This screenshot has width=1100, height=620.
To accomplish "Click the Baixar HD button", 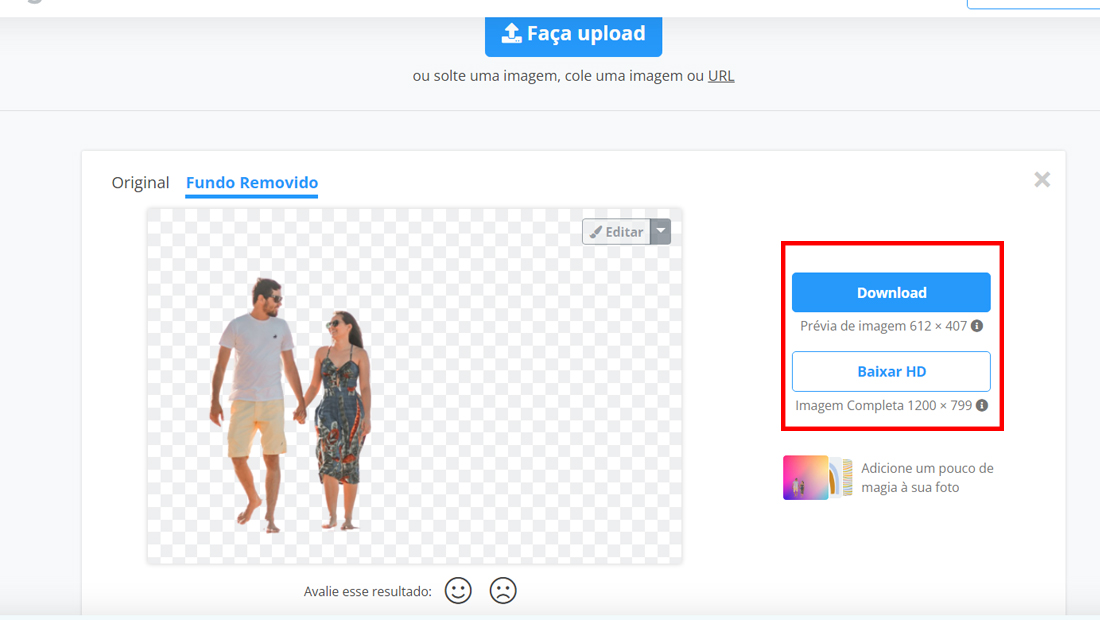I will tap(891, 372).
